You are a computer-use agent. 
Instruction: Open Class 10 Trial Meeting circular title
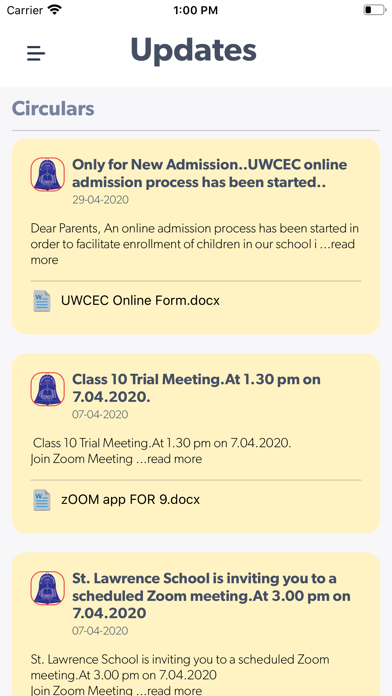(196, 388)
